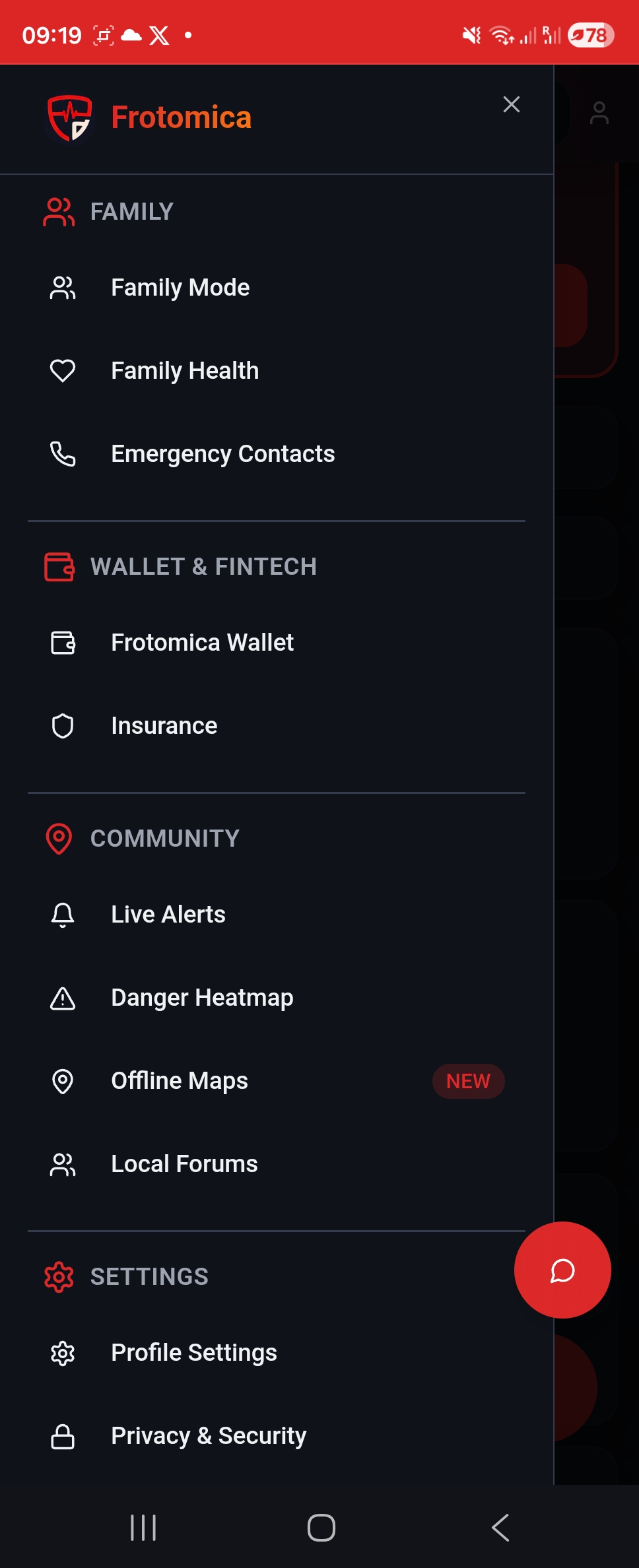This screenshot has width=639, height=1568.
Task: Open Family Mode
Action: pos(180,288)
